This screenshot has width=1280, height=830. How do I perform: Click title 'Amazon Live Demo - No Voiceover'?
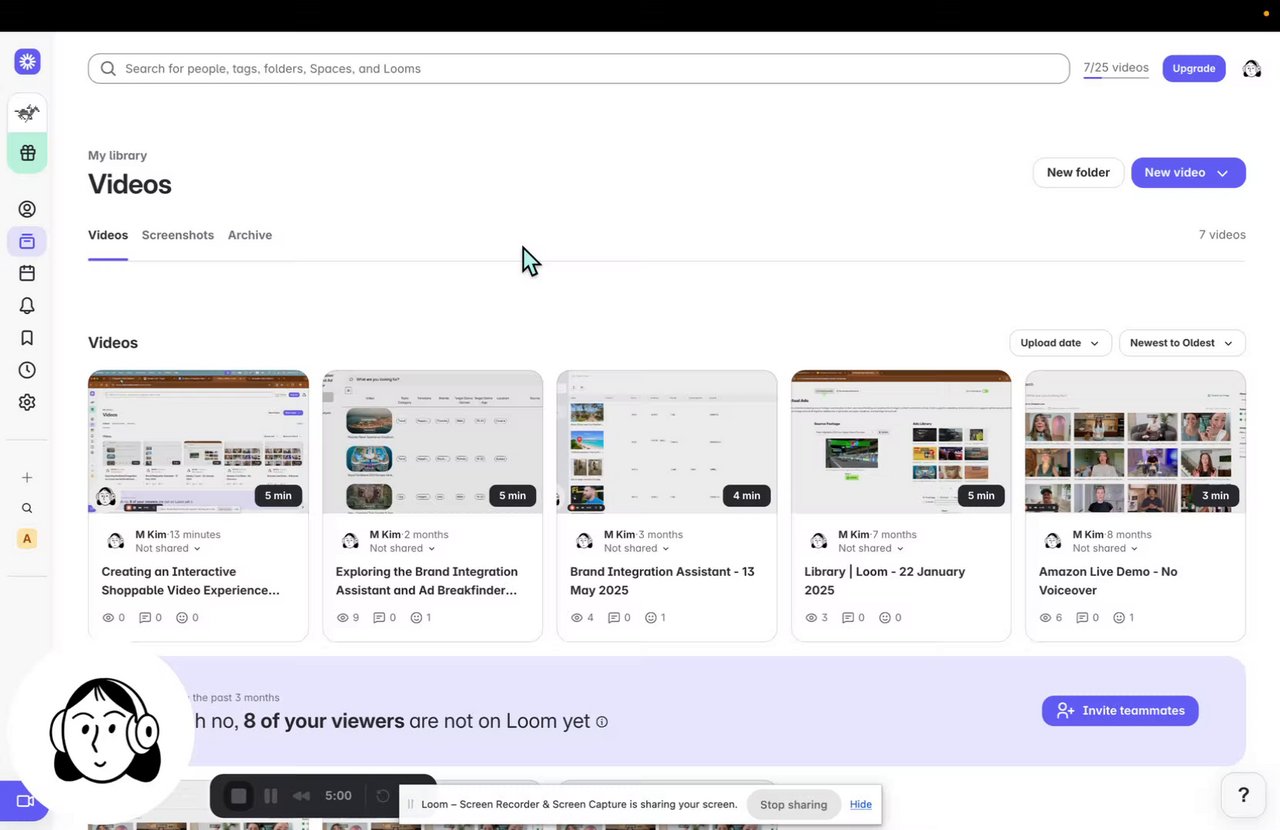(x=1108, y=581)
